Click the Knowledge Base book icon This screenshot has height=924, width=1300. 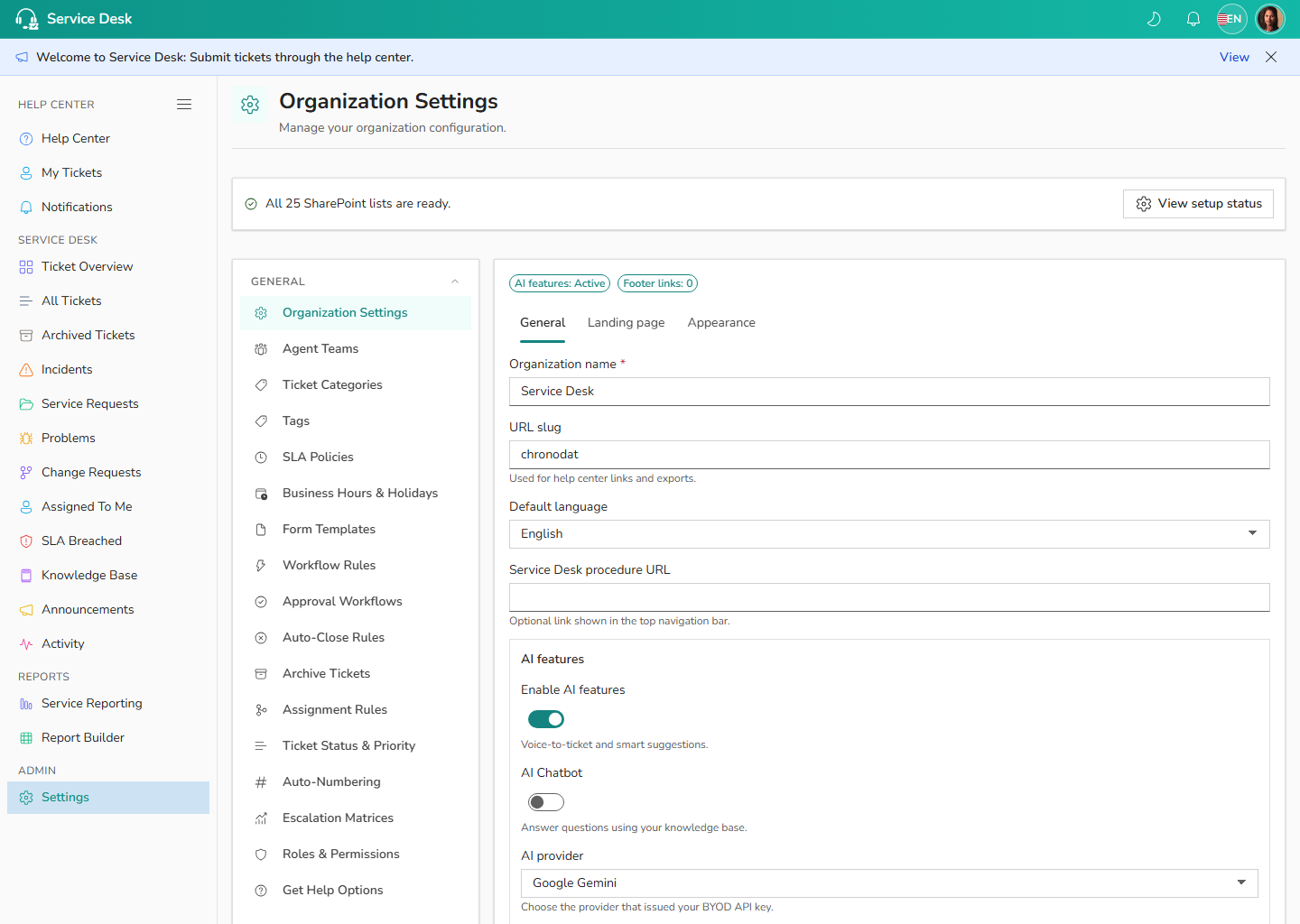pyautogui.click(x=26, y=576)
